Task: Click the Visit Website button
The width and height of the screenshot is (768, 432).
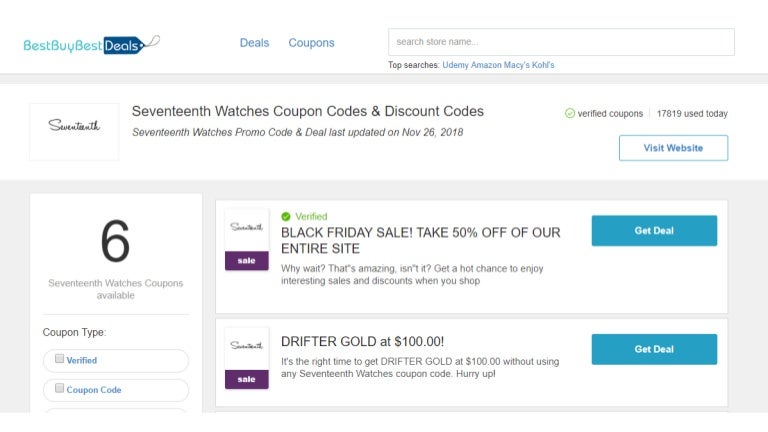Action: tap(673, 148)
